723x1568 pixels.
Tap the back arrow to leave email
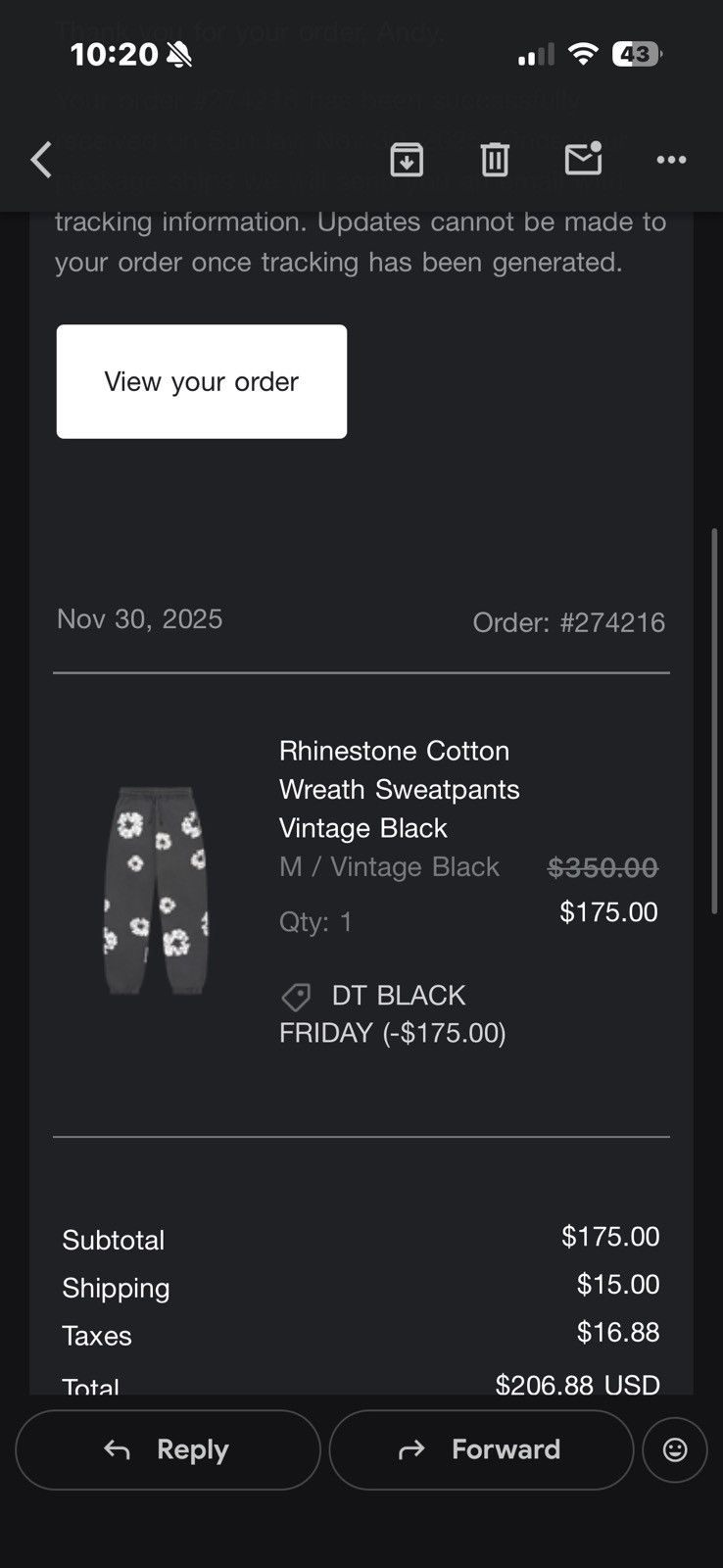coord(41,160)
